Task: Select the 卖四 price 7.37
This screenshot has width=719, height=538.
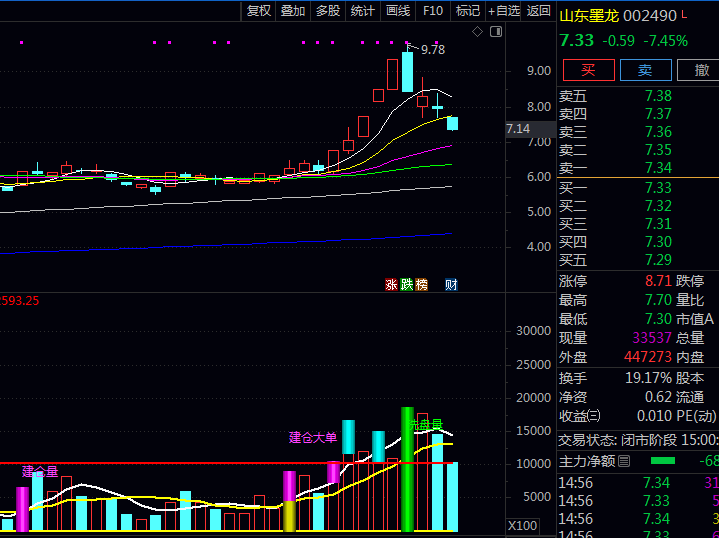Action: coord(658,114)
